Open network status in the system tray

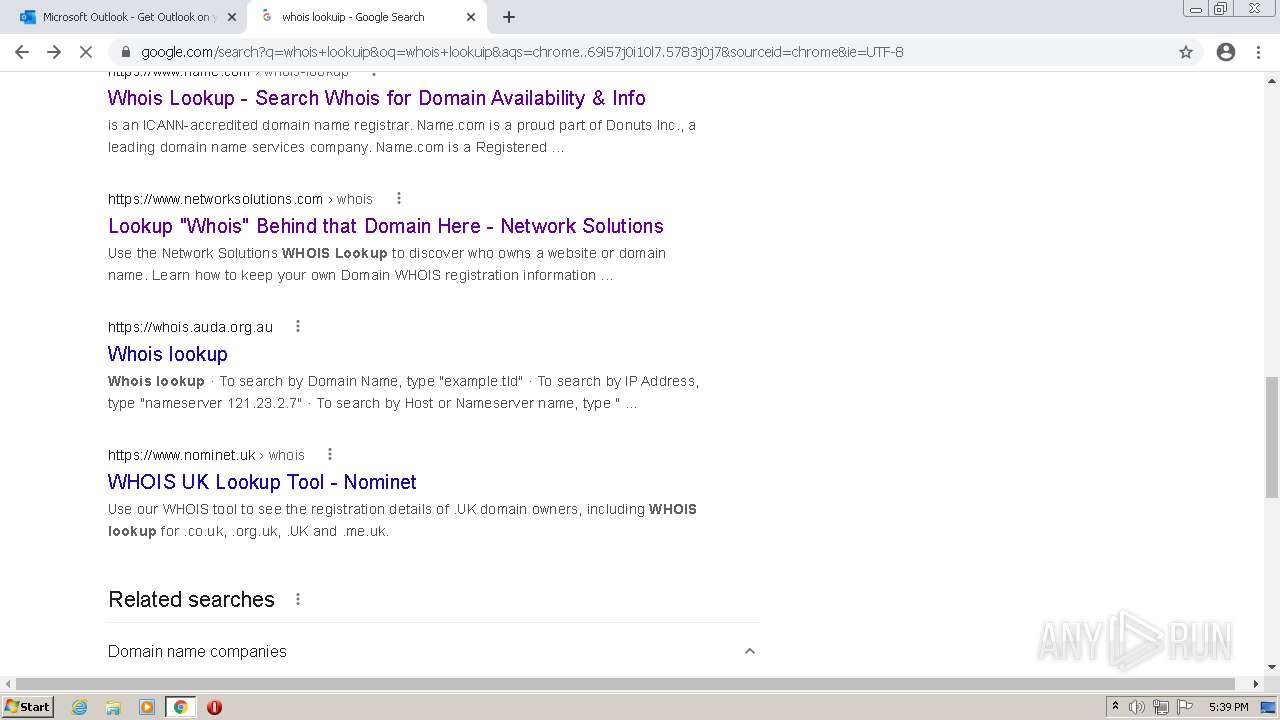tap(1161, 707)
